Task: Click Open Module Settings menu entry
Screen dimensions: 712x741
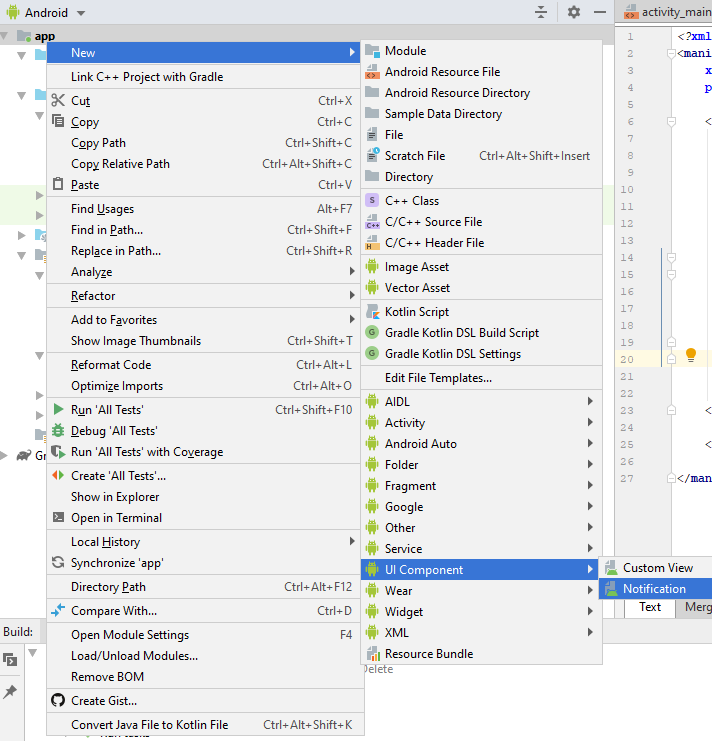Action: pyautogui.click(x=130, y=635)
